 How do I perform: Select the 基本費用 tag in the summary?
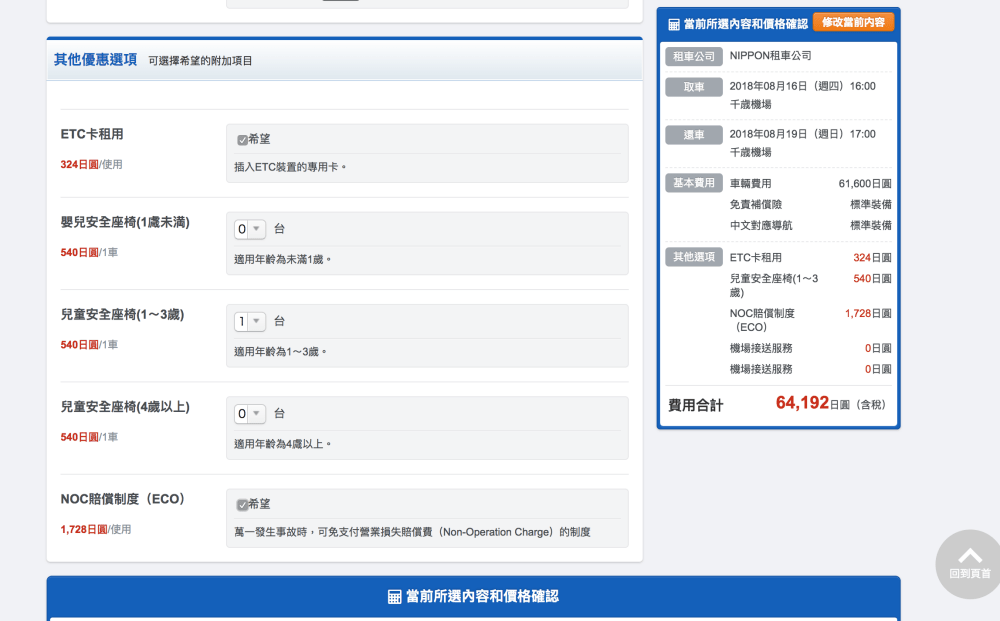(693, 184)
